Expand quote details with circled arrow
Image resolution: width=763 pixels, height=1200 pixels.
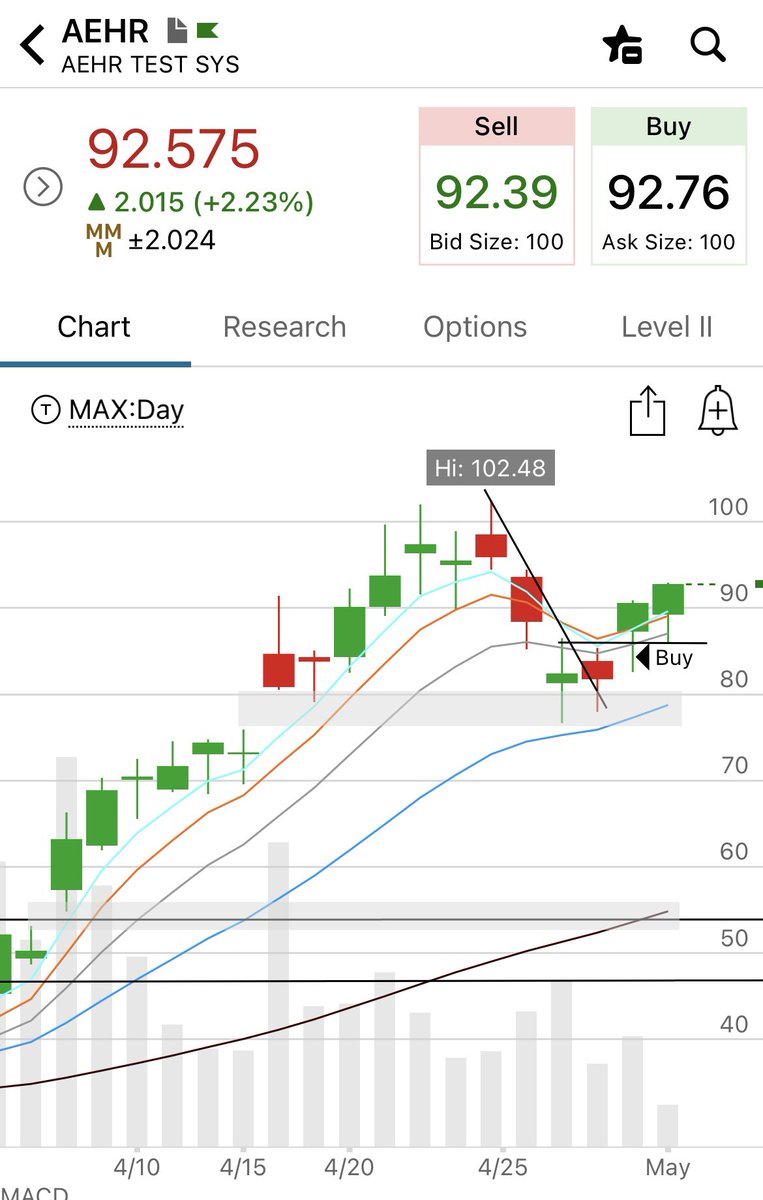(43, 187)
